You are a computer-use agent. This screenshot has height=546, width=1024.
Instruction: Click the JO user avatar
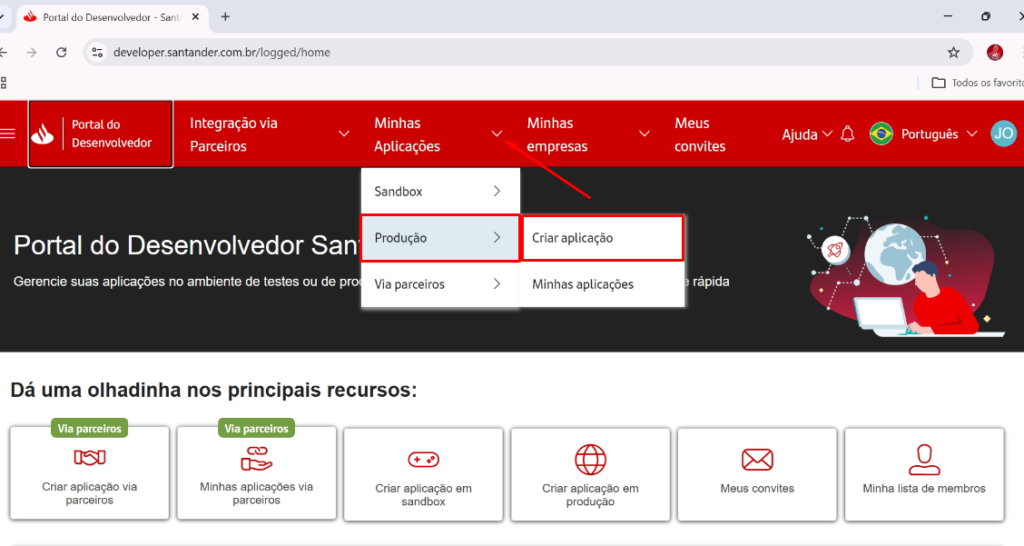[1003, 134]
